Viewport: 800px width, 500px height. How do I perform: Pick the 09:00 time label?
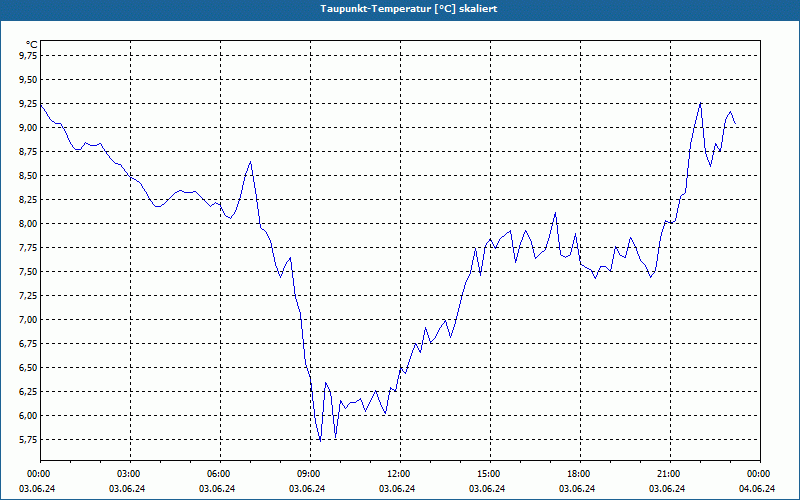(307, 474)
